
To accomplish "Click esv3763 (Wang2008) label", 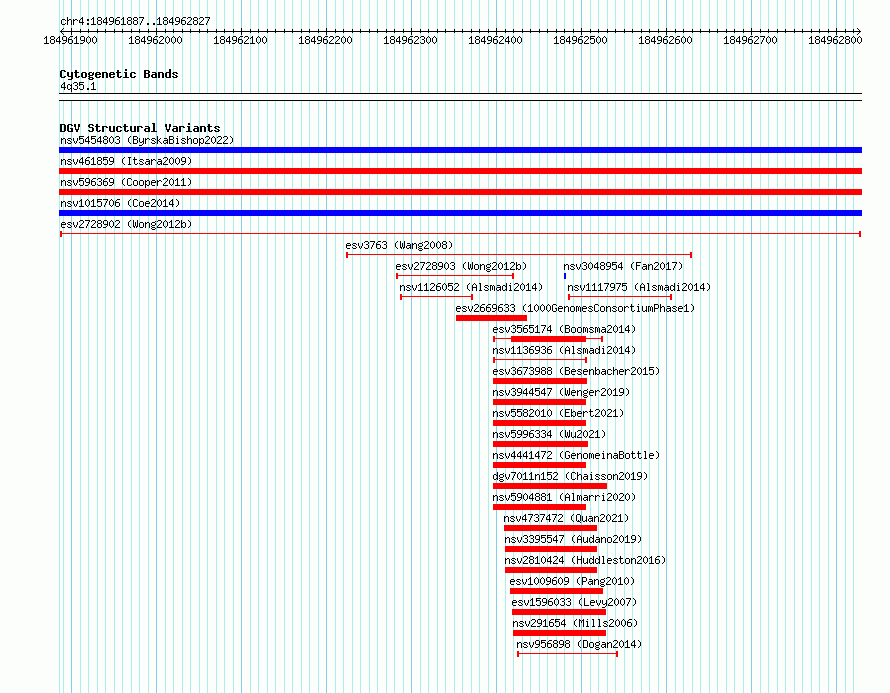I will pyautogui.click(x=399, y=245).
